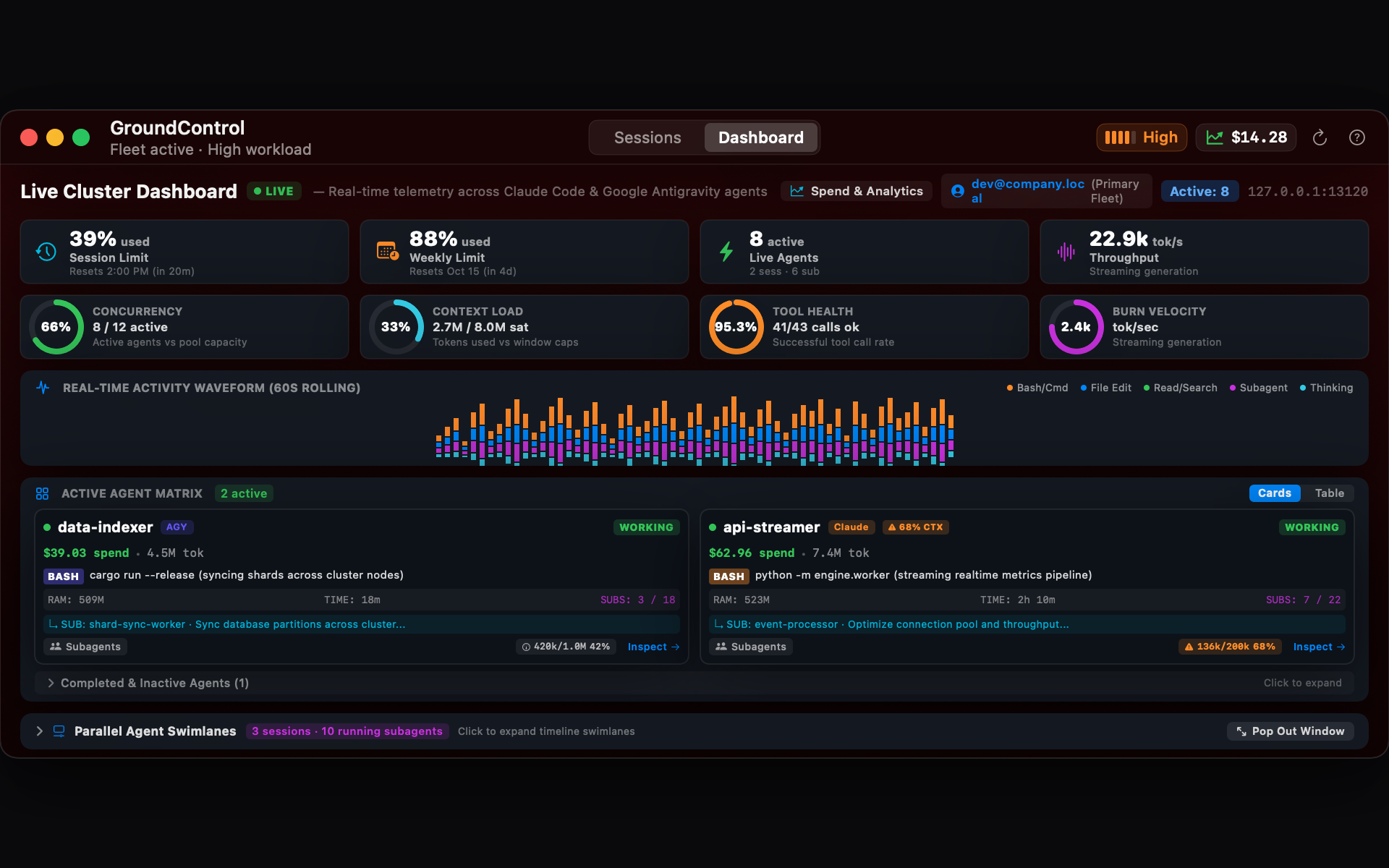This screenshot has height=868, width=1389.
Task: Click the event-processor subagent row
Action: (x=1027, y=624)
